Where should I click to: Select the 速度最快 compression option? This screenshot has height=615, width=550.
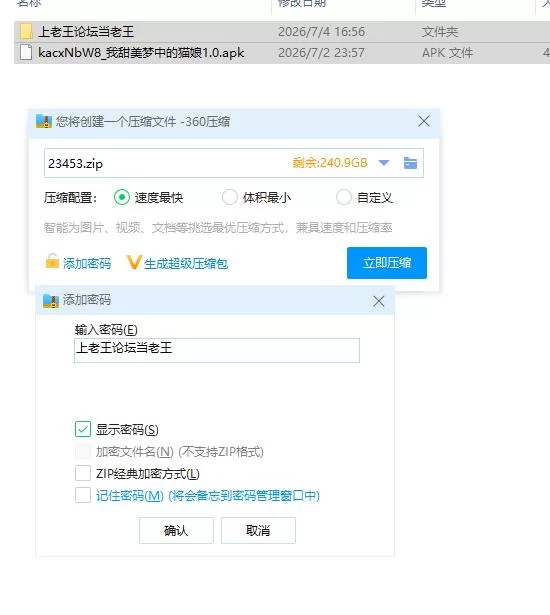pos(122,197)
